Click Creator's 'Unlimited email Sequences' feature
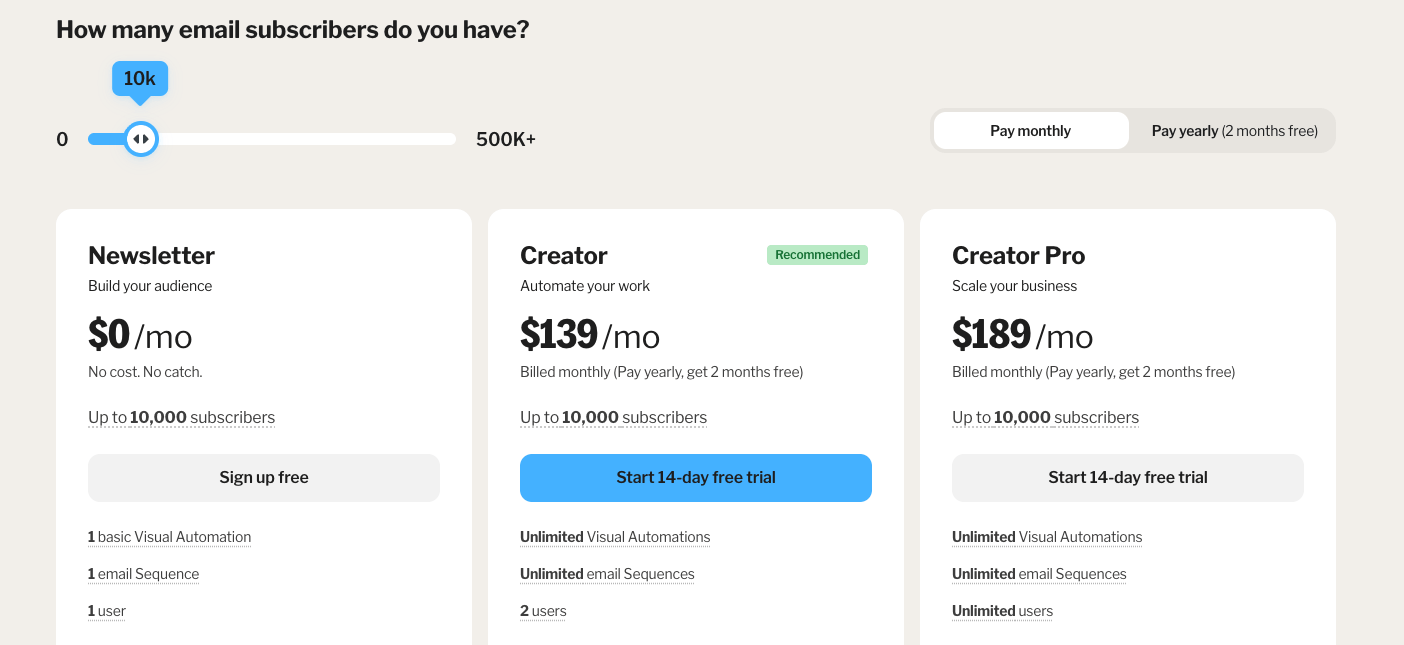Viewport: 1404px width, 645px height. coord(607,574)
